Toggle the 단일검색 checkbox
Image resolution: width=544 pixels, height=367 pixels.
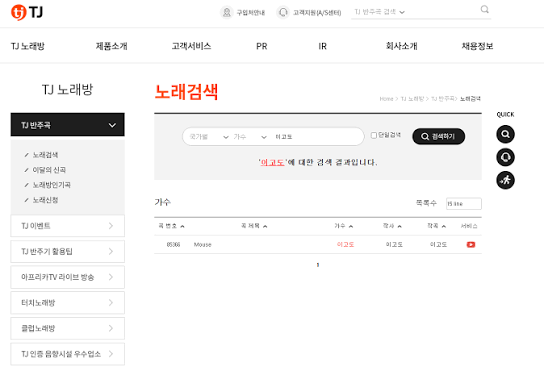coord(374,135)
